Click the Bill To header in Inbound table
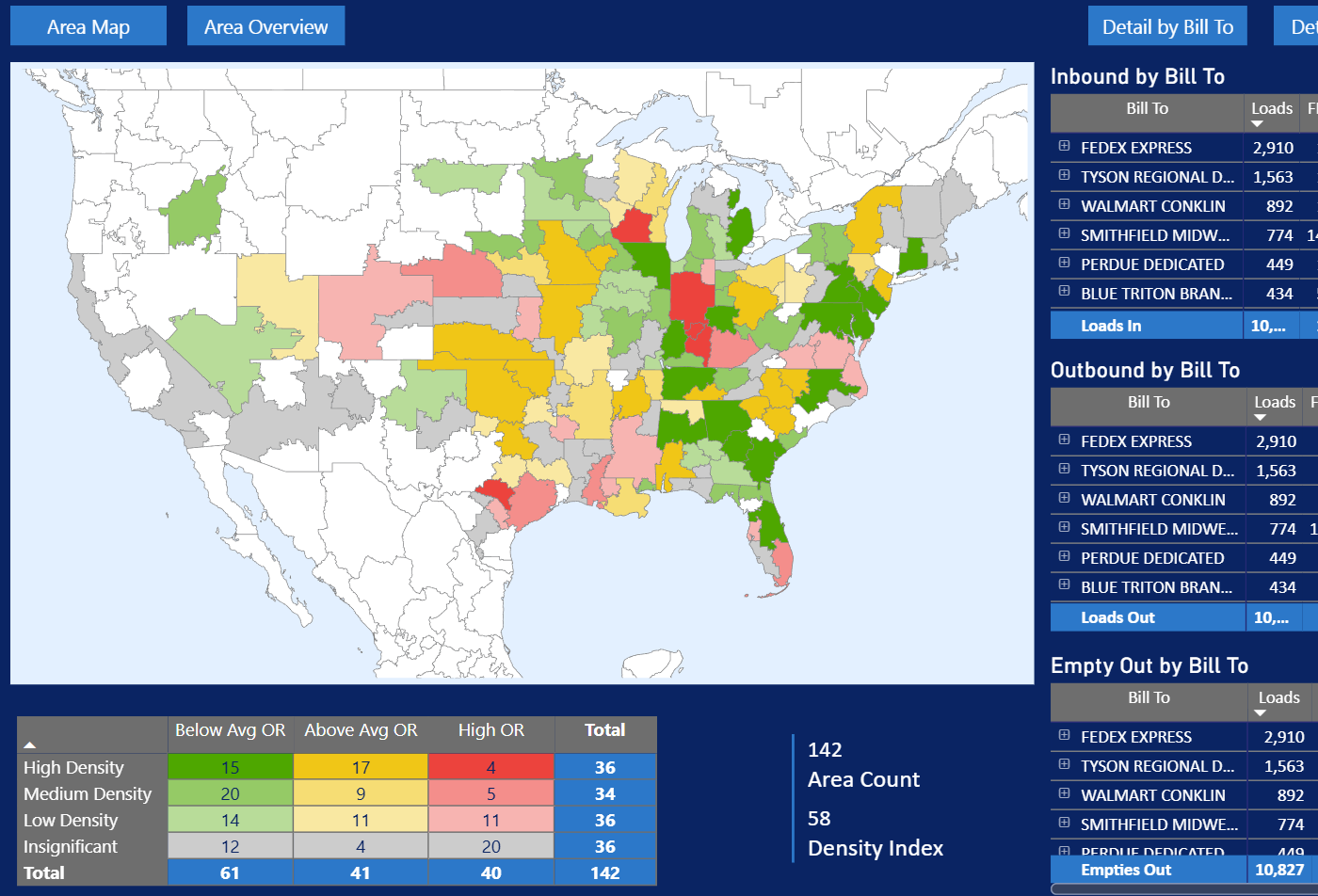 pos(1147,108)
